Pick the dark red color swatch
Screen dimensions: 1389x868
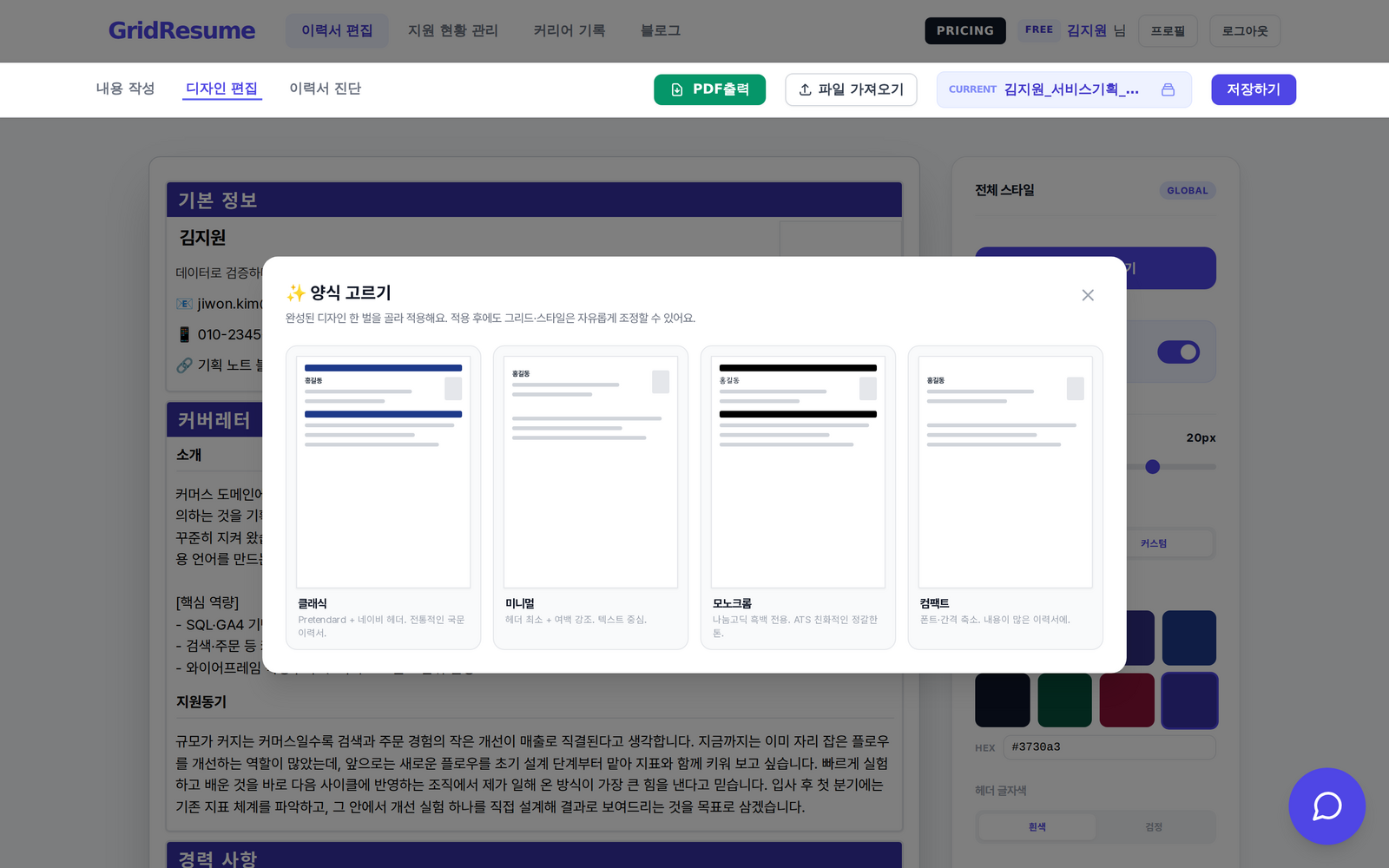click(1127, 700)
